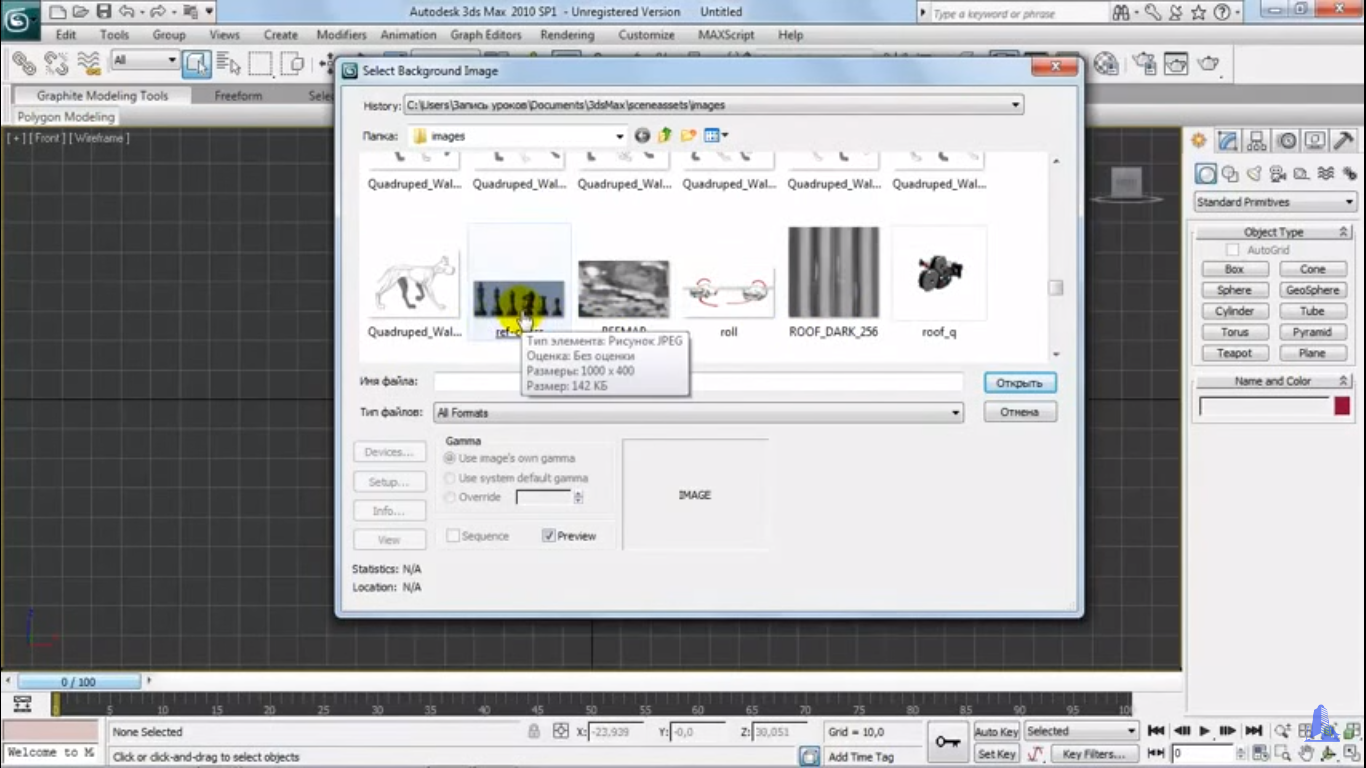Open the Rendering menu
This screenshot has height=768, width=1366.
click(x=567, y=35)
